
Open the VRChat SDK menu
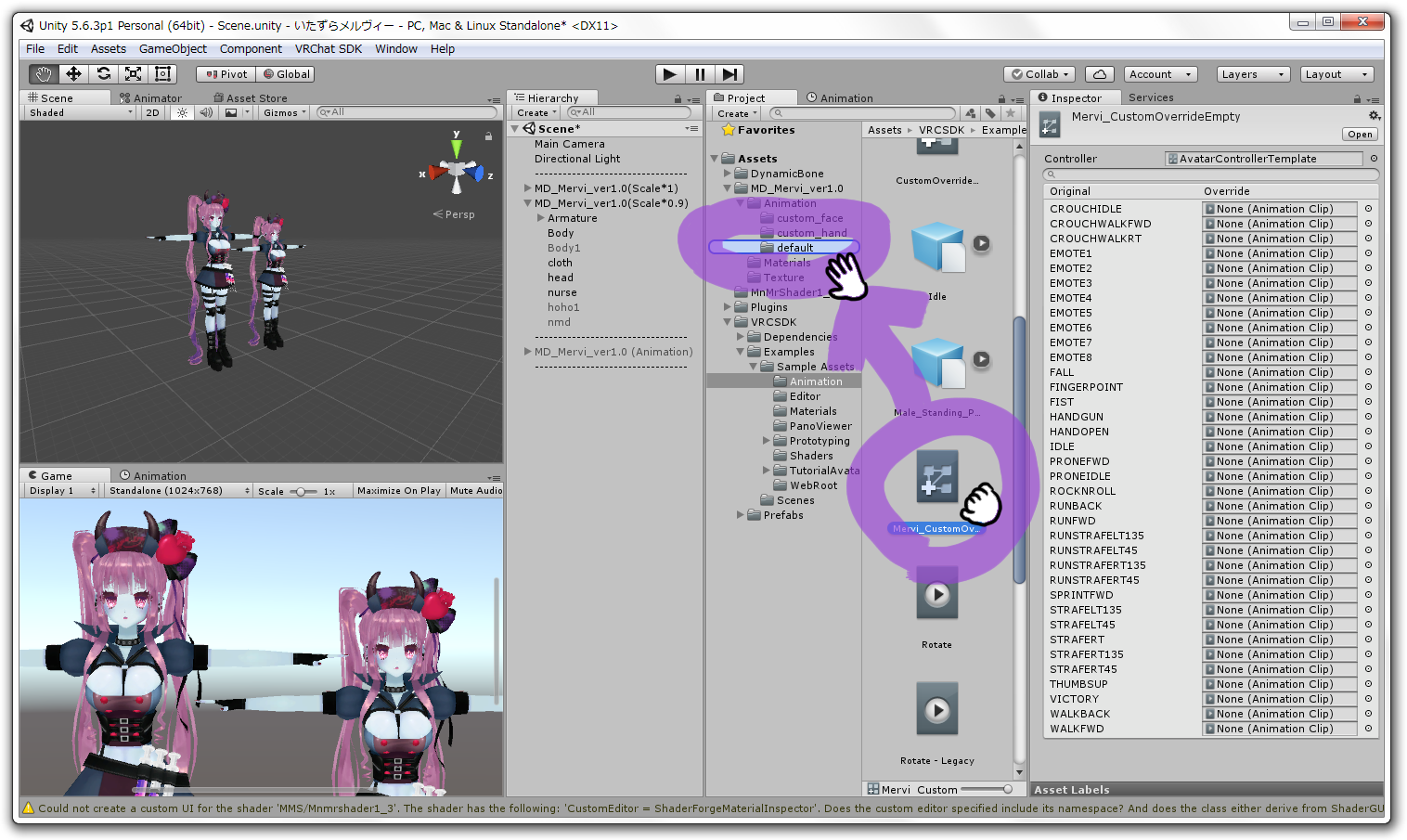(329, 49)
